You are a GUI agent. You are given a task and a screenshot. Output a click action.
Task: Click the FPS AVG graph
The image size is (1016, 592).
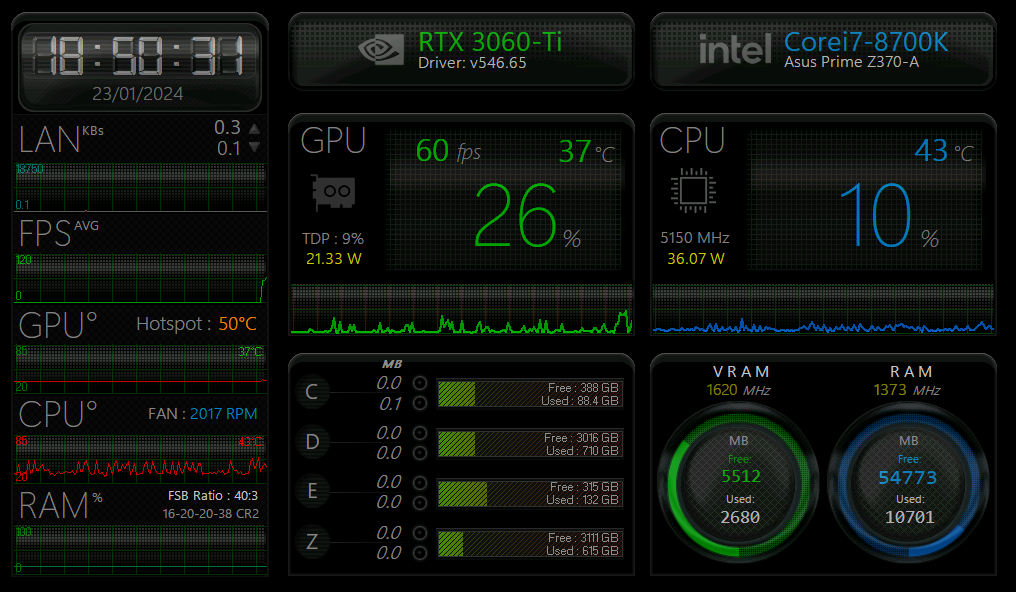(140, 279)
